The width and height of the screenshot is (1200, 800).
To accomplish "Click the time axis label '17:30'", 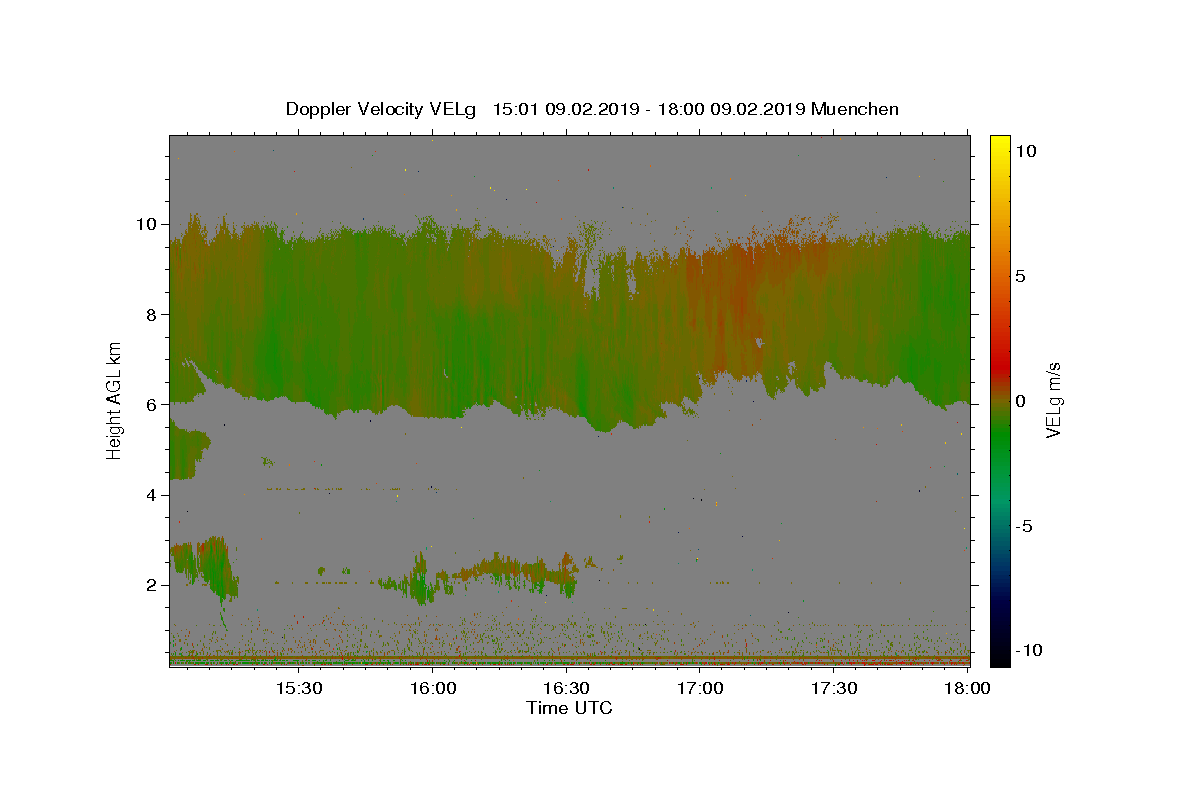I will coord(833,688).
